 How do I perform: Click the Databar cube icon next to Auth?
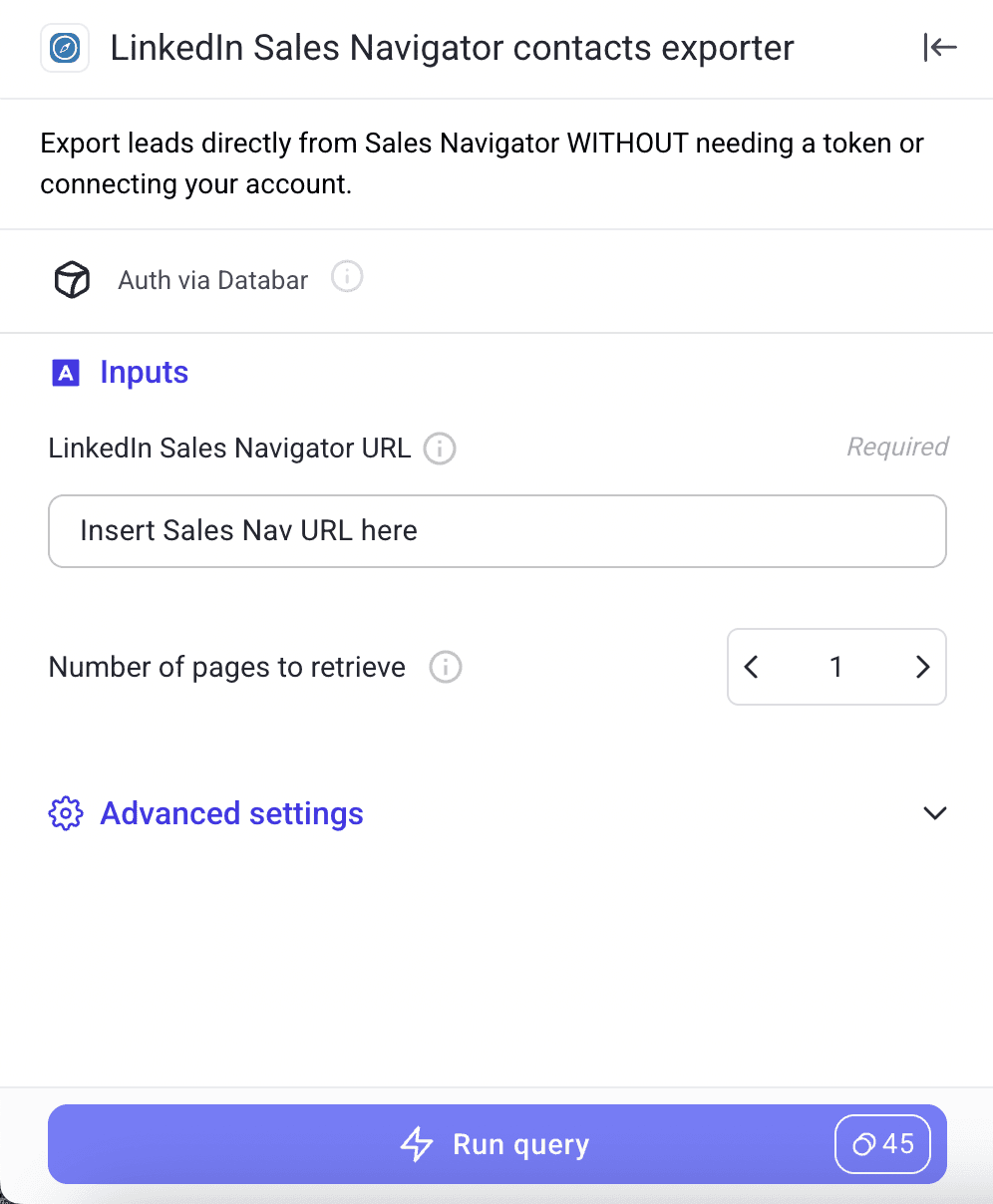coord(71,280)
